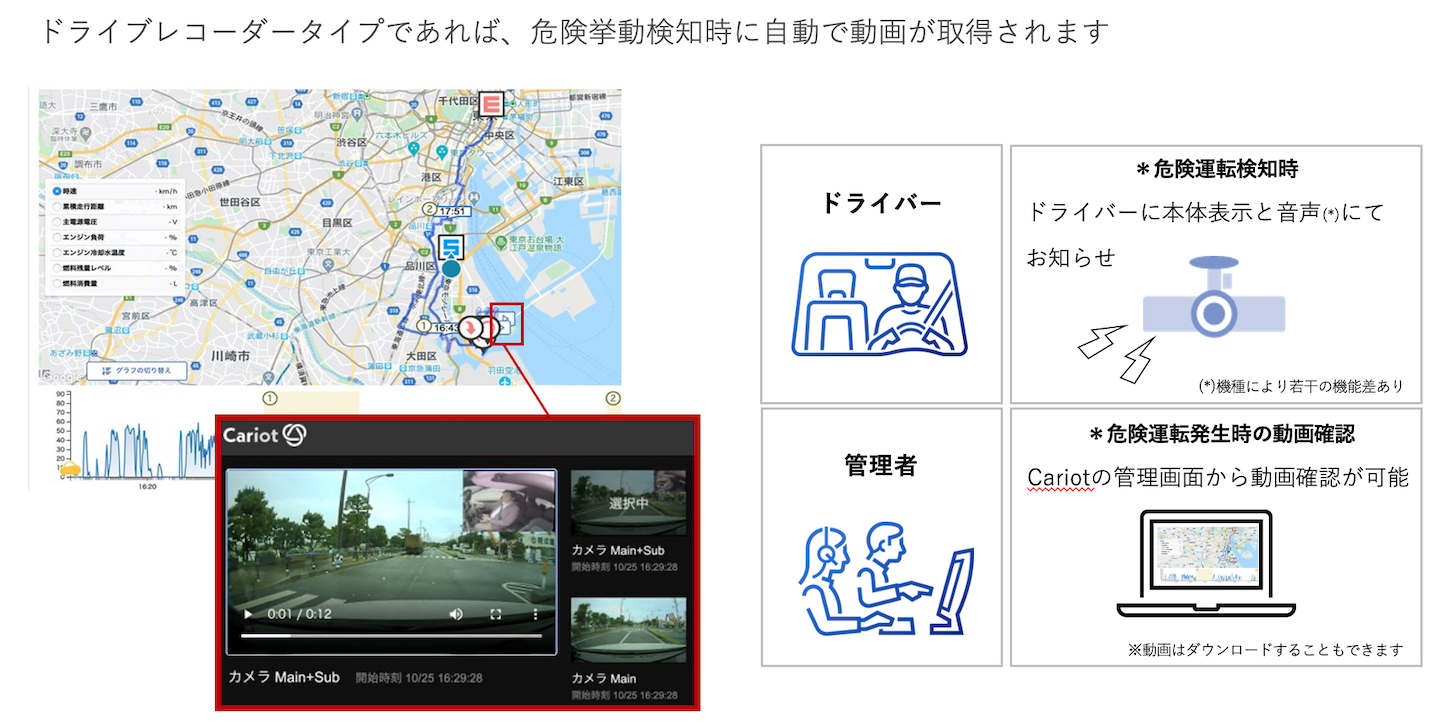Select the エンジン負荷 radio button
This screenshot has height=728, width=1447.
(57, 237)
